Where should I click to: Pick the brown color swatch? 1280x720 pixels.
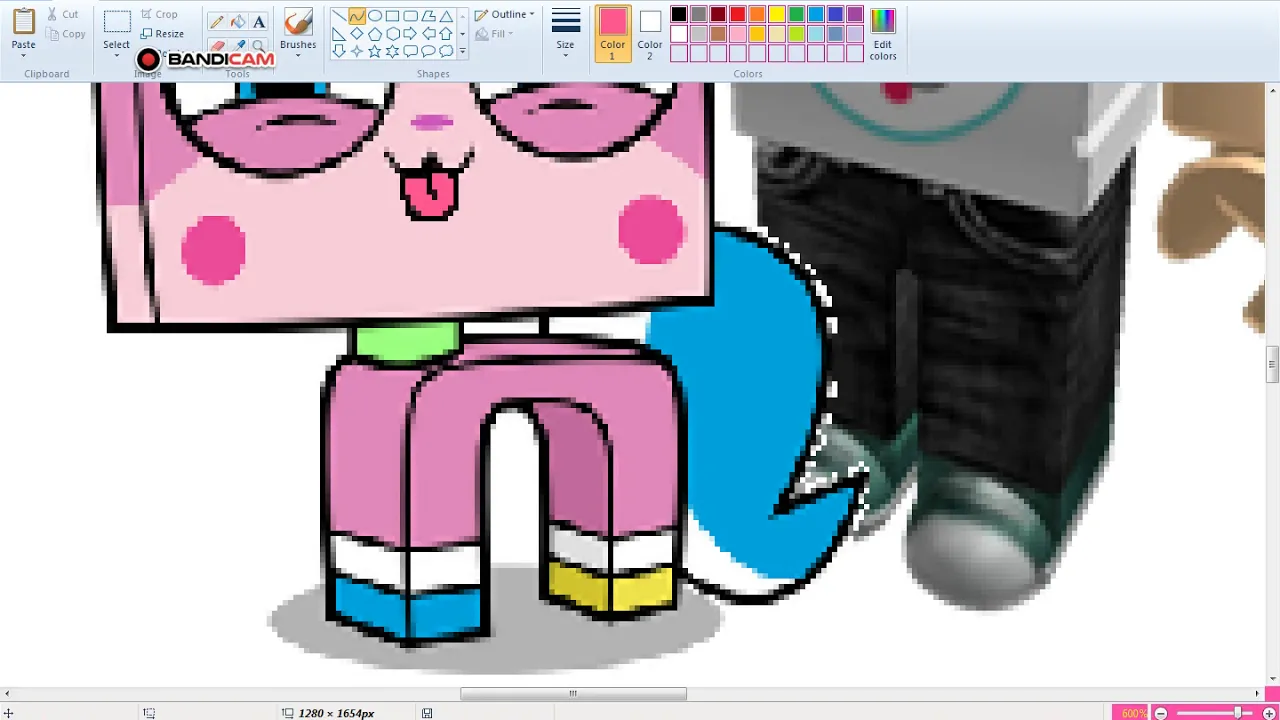(718, 34)
